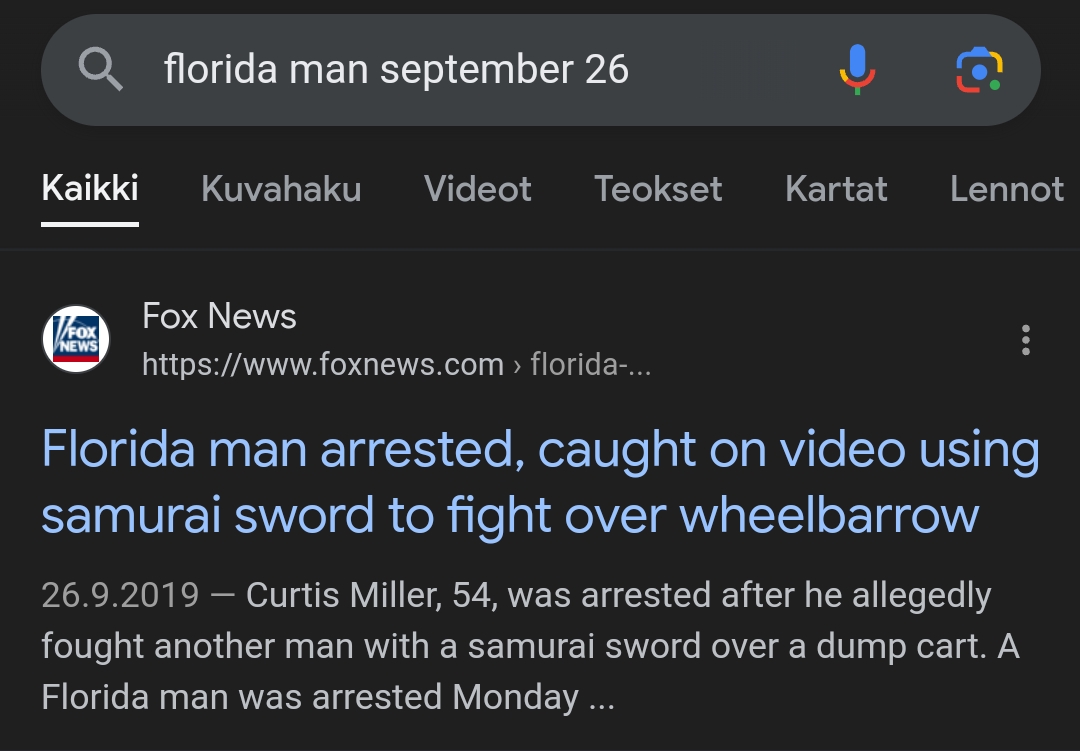This screenshot has height=751, width=1080.
Task: Click the foxnews.com URL address
Action: pyautogui.click(x=322, y=365)
